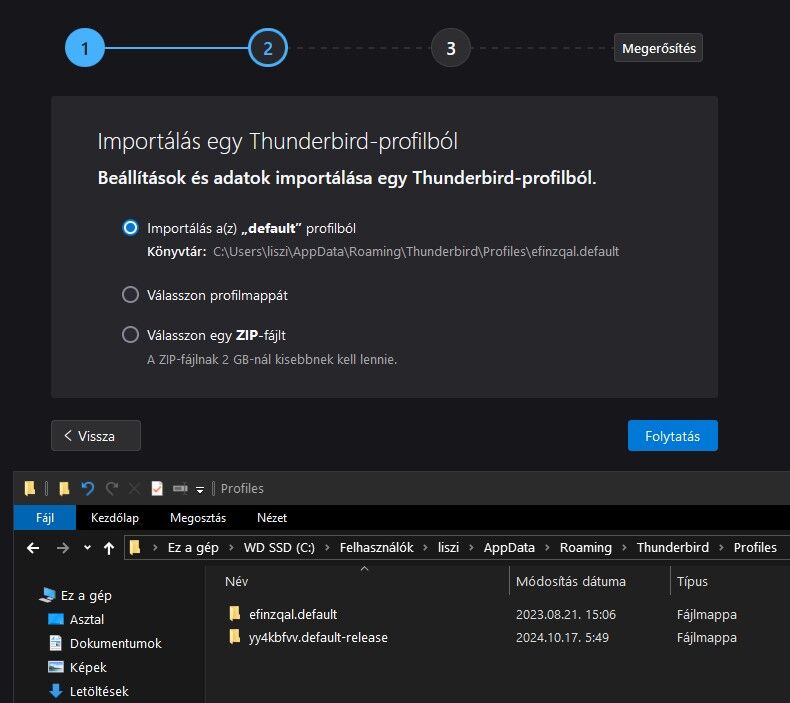Expand the chevron between liszi and AppData
This screenshot has height=703, width=790.
point(472,547)
